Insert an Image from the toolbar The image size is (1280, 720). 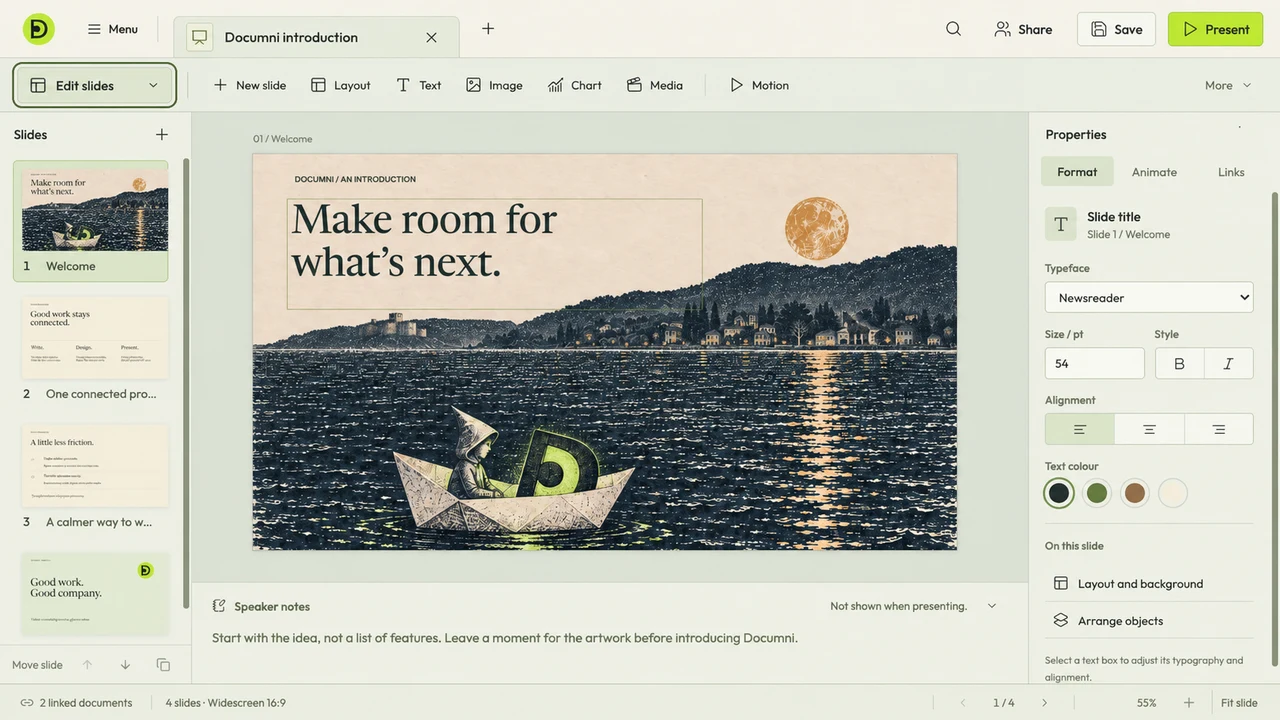coord(494,85)
